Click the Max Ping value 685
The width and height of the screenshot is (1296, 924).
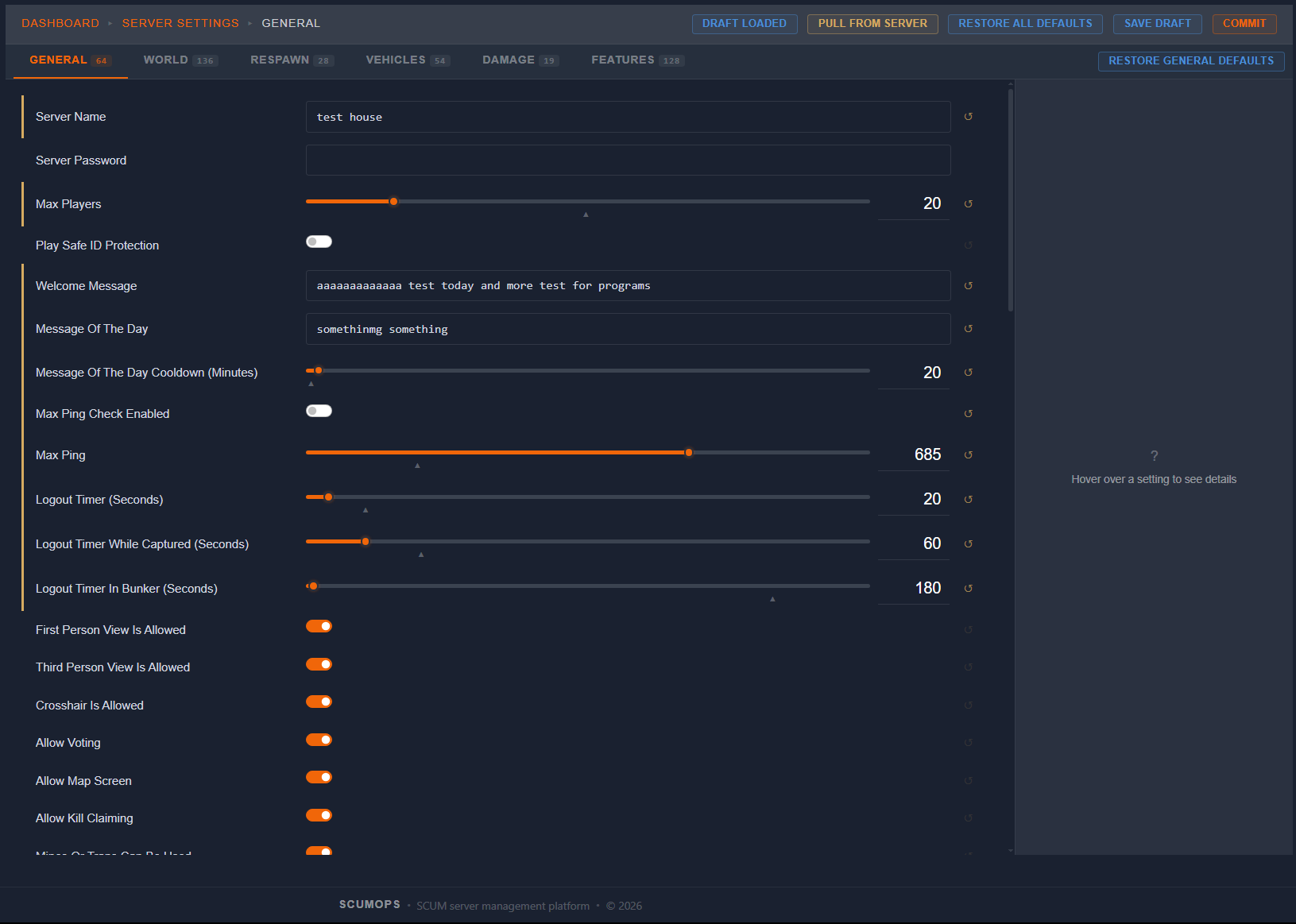coord(914,454)
